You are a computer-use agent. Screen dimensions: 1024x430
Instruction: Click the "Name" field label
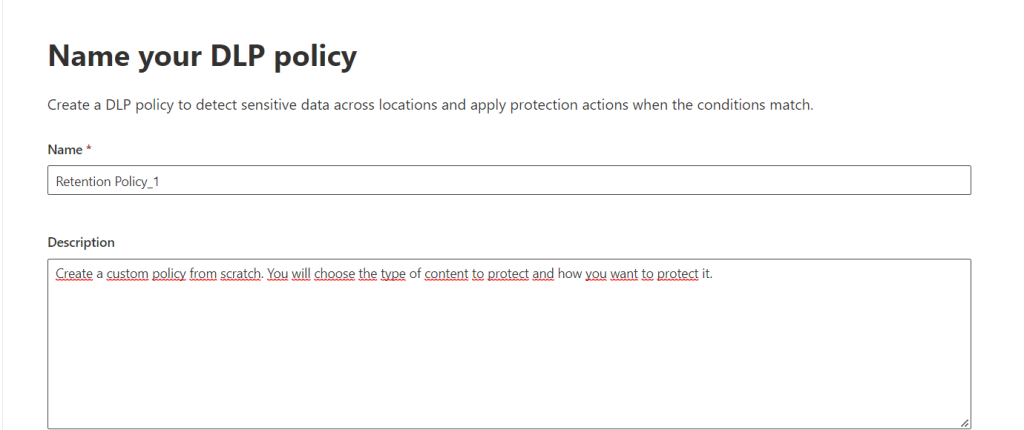pyautogui.click(x=63, y=149)
